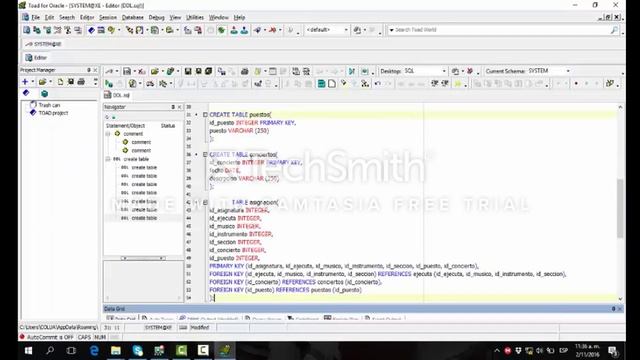Click the blue arrow commit icon in main toolbar
The image size is (640, 360).
(258, 30)
